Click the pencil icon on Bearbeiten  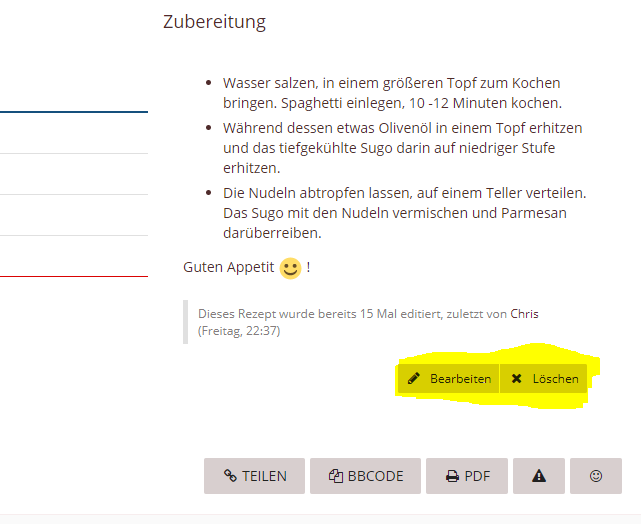(x=413, y=379)
